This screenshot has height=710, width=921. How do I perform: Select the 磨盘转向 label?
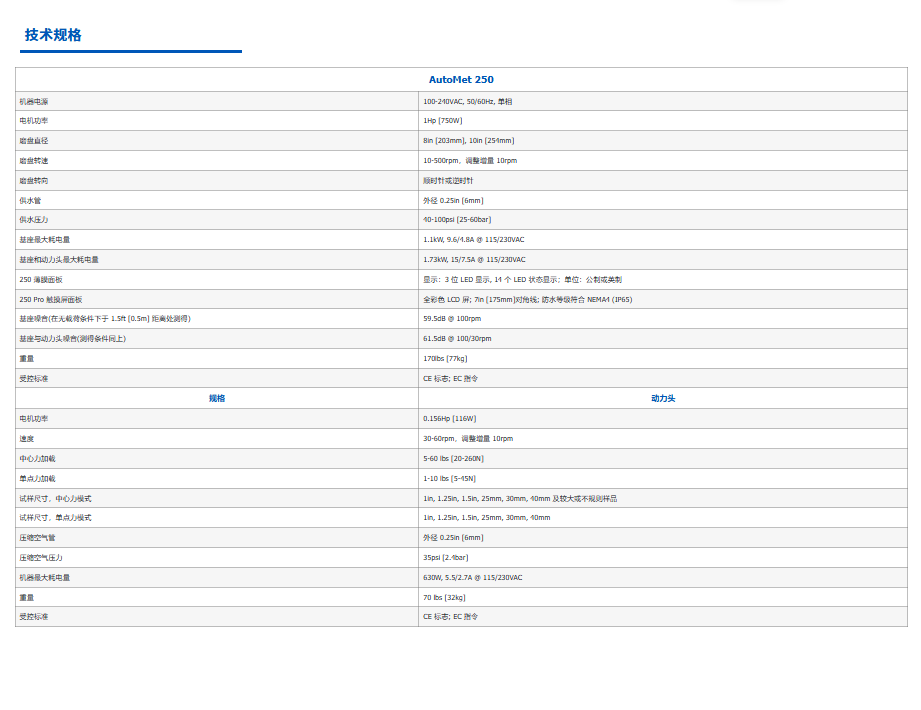coord(34,181)
